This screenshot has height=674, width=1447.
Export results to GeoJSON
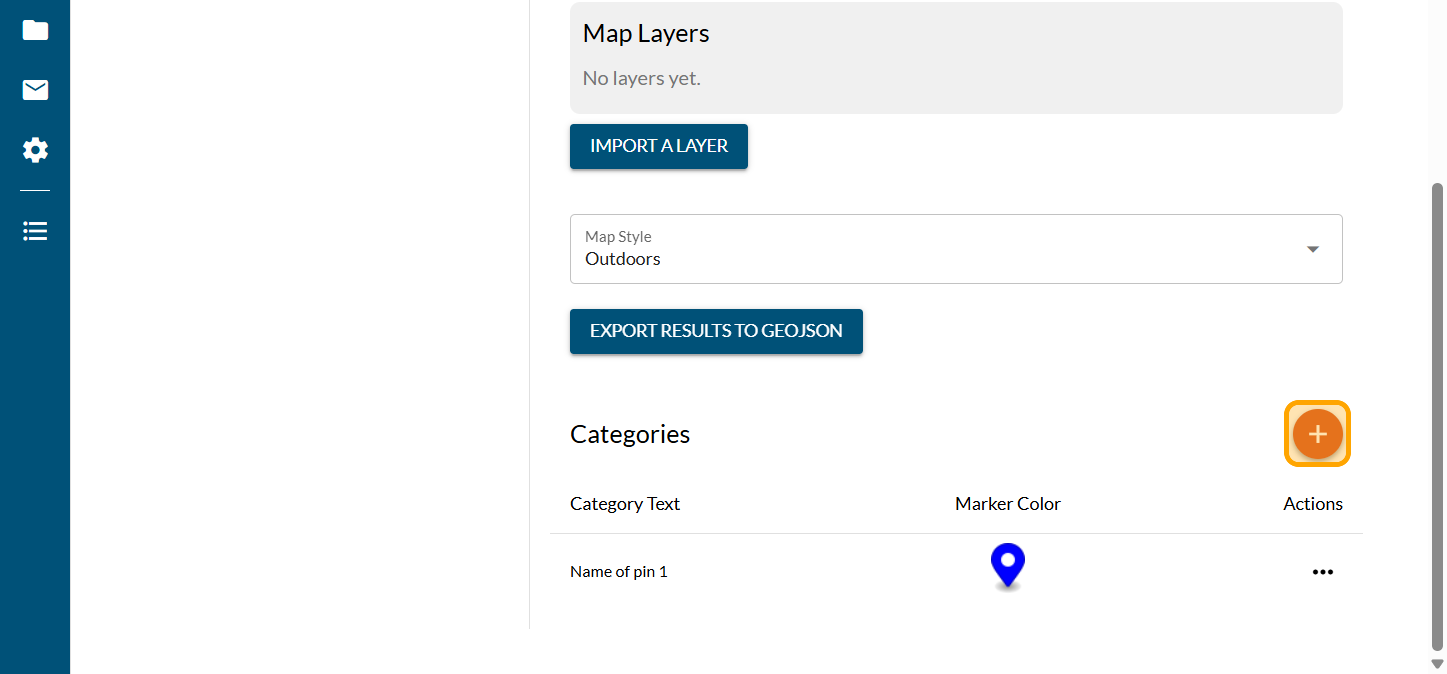coord(716,331)
